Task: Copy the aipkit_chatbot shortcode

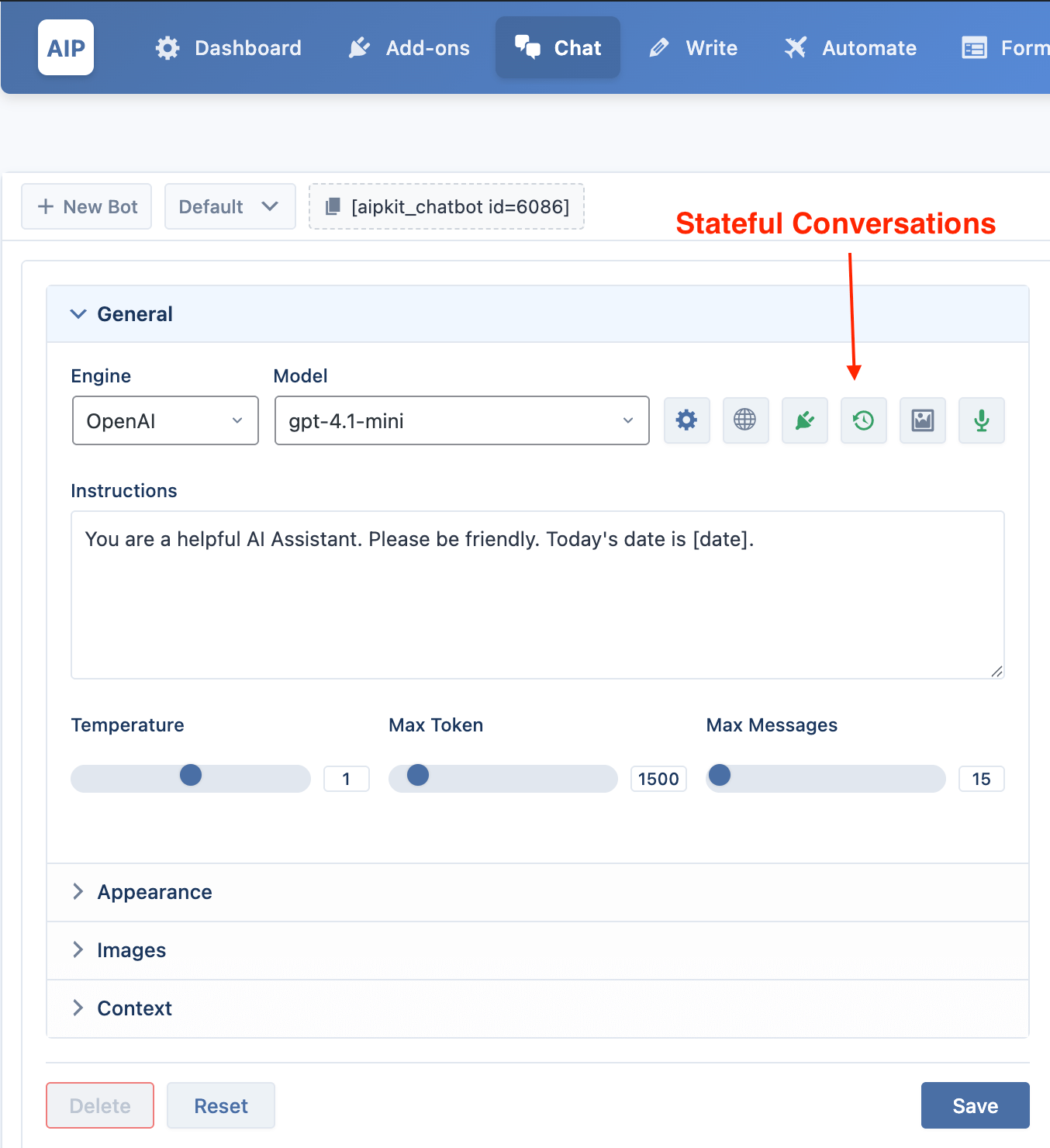Action: coord(447,206)
